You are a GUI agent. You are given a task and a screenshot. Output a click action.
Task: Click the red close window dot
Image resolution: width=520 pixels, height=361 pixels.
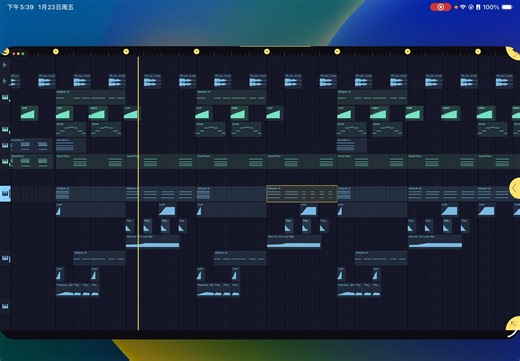[14, 54]
